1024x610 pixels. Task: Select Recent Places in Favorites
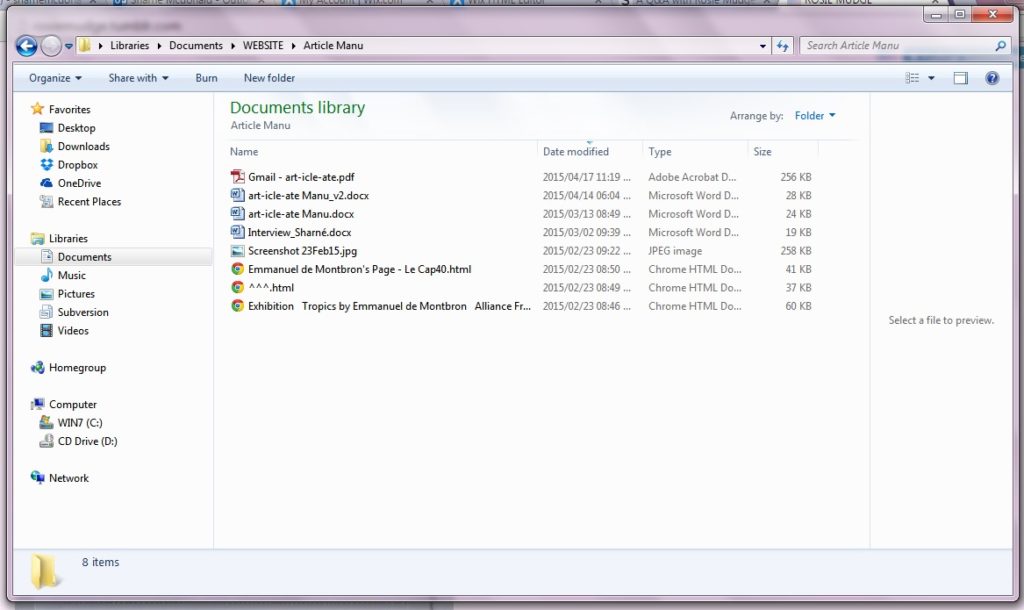point(89,202)
